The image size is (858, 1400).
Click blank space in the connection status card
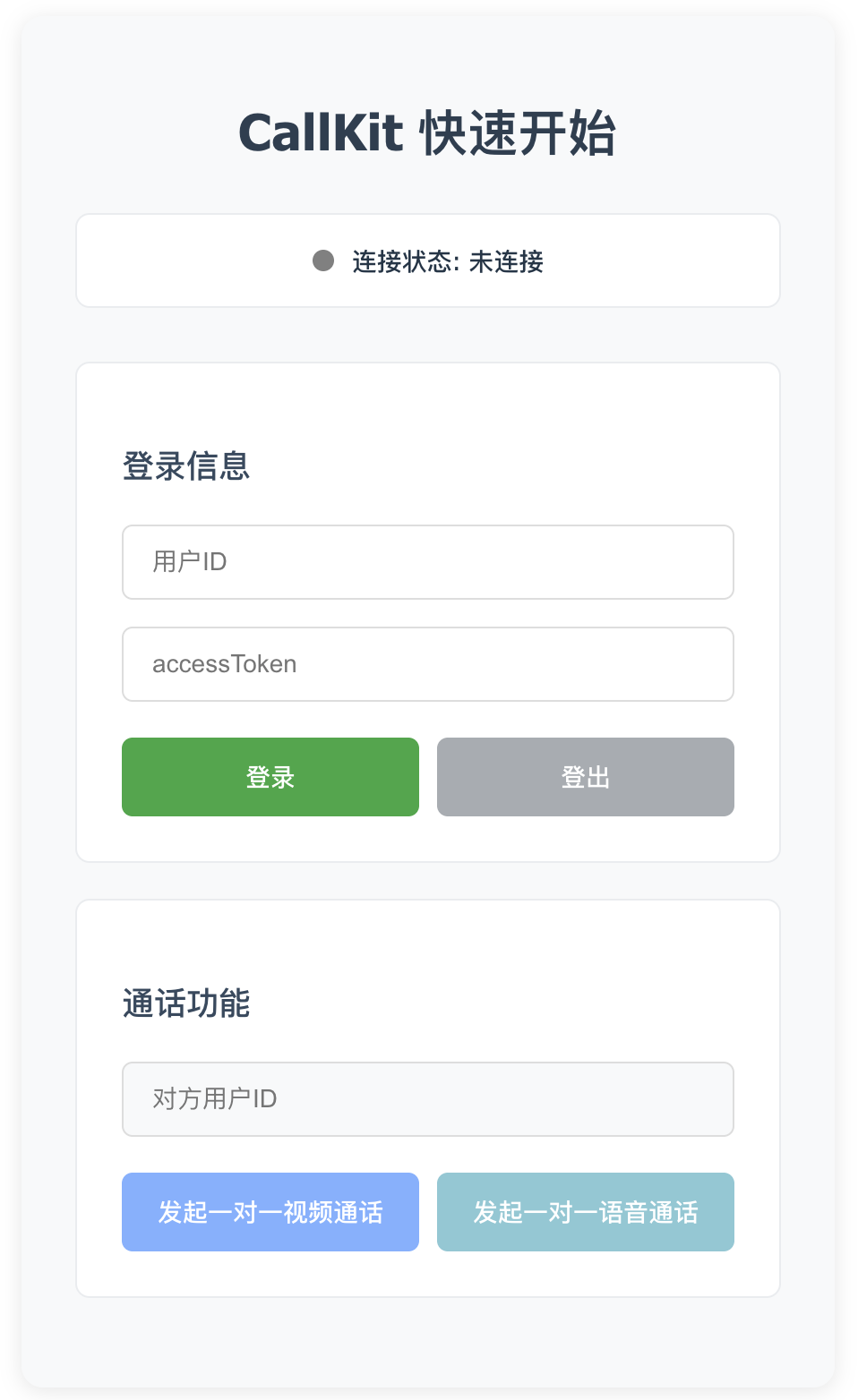point(179,260)
